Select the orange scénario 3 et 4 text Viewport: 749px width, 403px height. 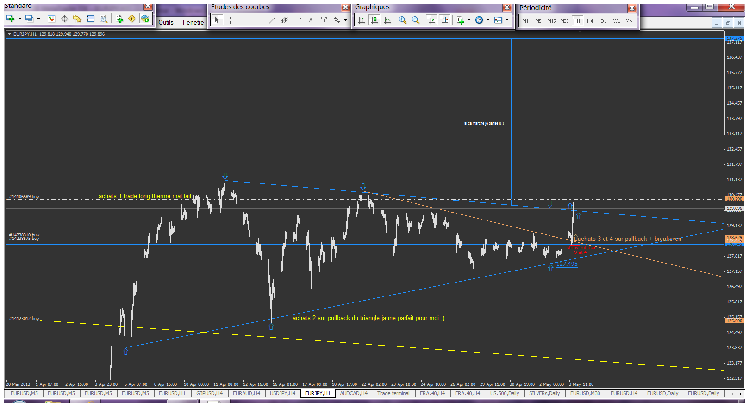[628, 238]
